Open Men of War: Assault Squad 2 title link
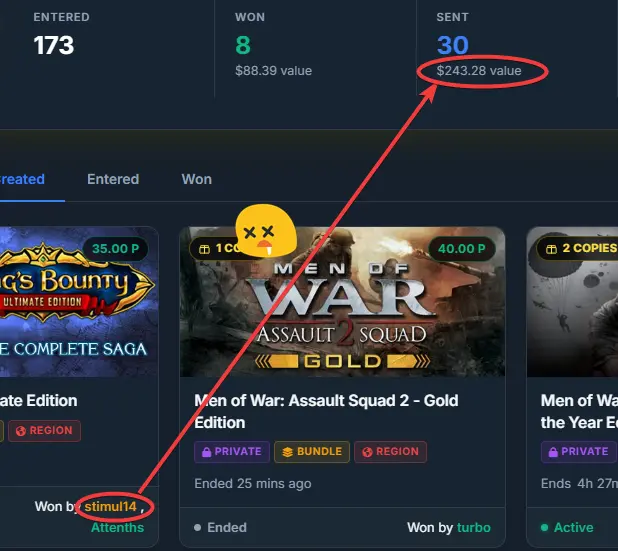618x551 pixels. pos(326,411)
